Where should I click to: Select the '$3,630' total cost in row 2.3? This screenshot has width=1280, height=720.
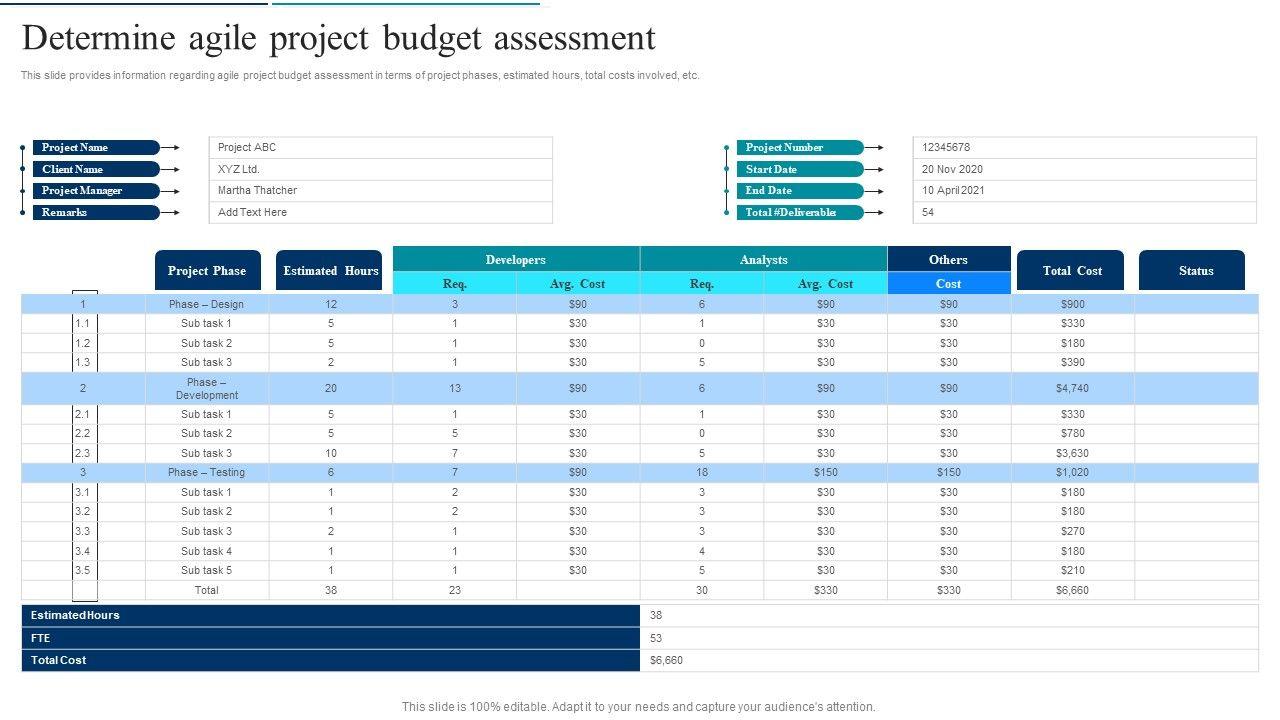[1072, 453]
